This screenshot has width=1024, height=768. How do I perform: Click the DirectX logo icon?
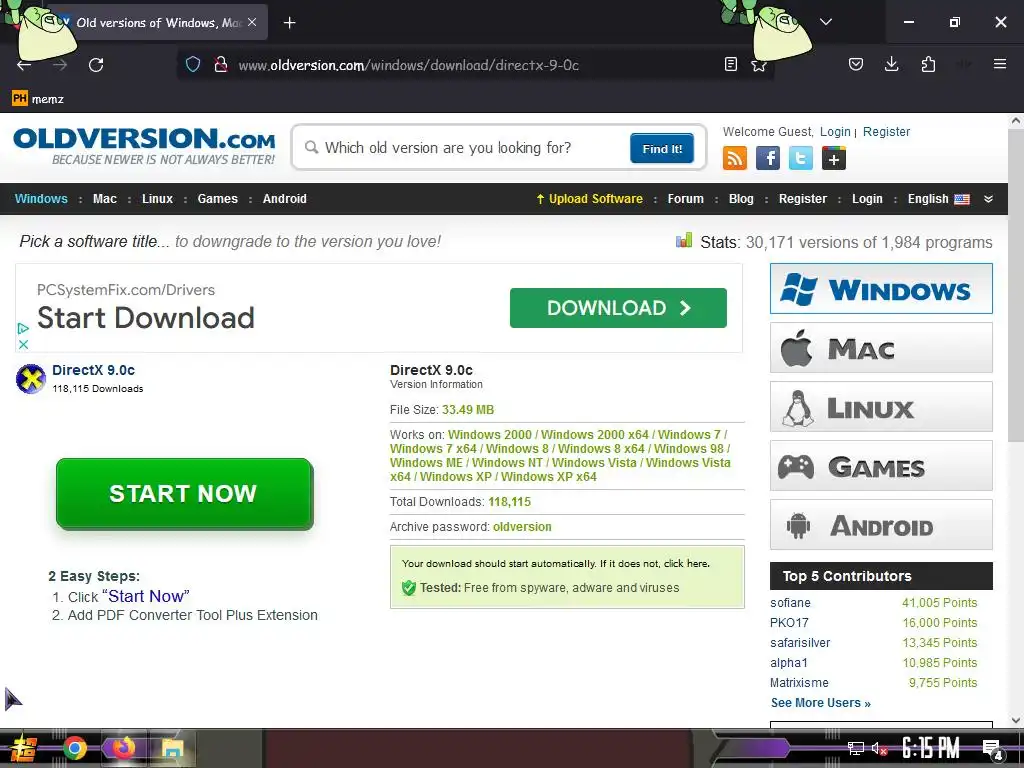tap(31, 379)
